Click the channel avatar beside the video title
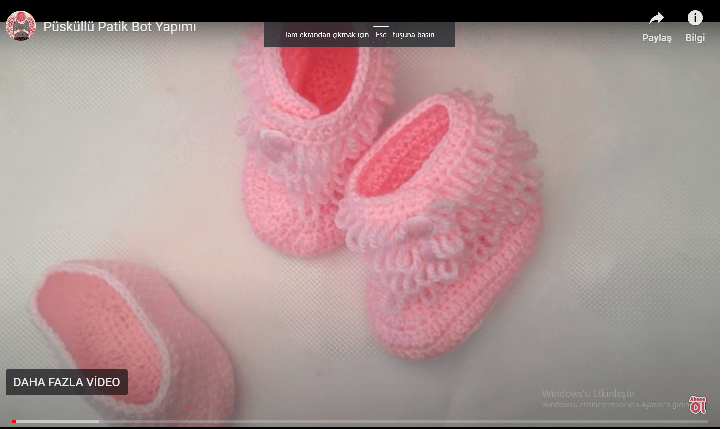Viewport: 721px width, 429px height. 21,26
